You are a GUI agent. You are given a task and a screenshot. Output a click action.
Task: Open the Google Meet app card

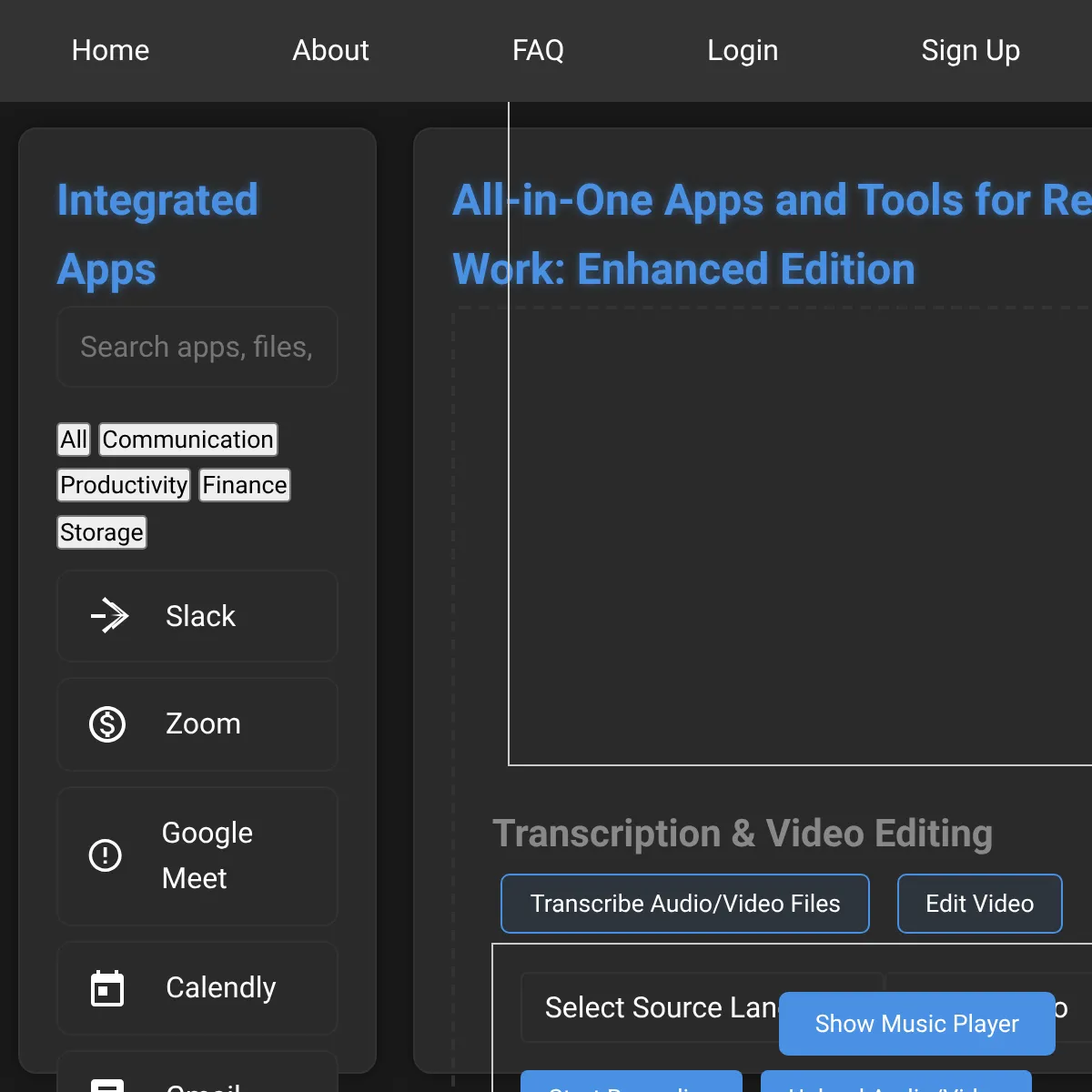click(197, 855)
